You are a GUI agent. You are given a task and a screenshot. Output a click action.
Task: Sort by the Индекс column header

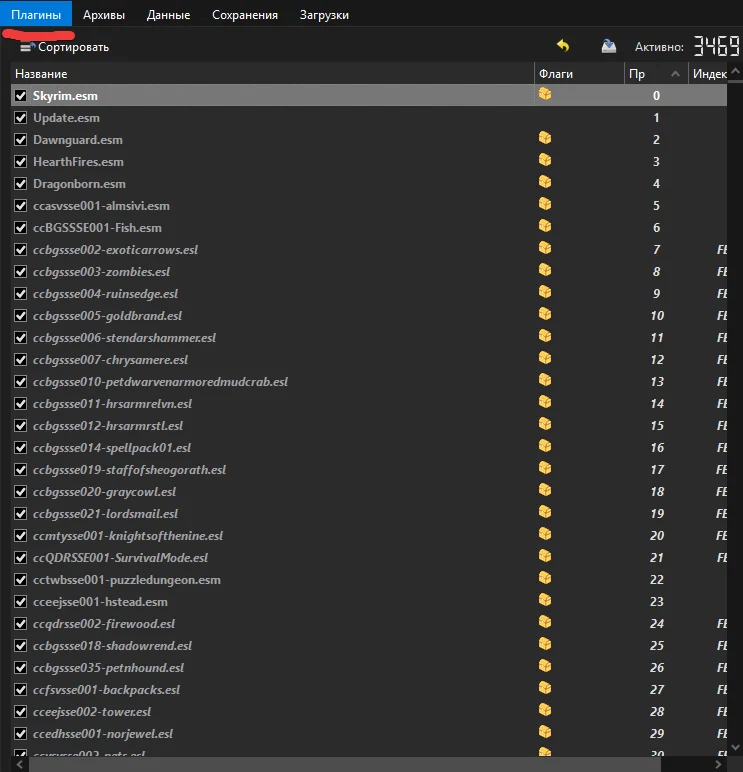tap(710, 74)
